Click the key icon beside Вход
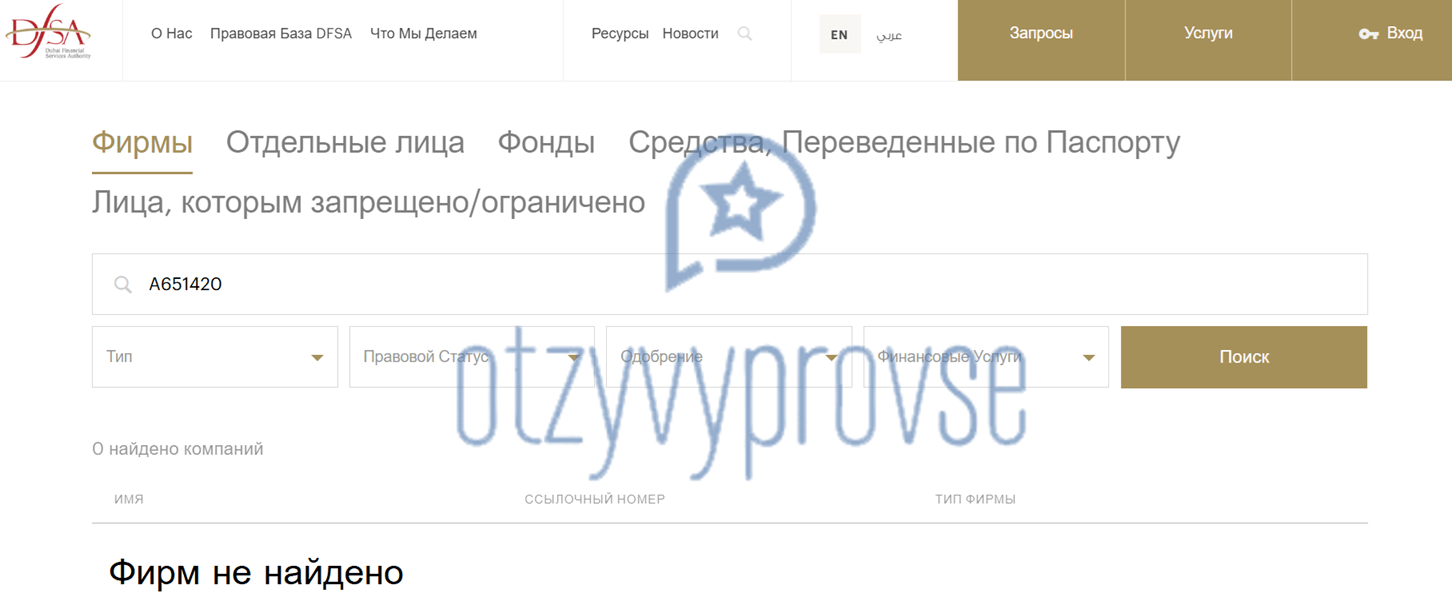This screenshot has width=1452, height=605. click(x=1369, y=34)
